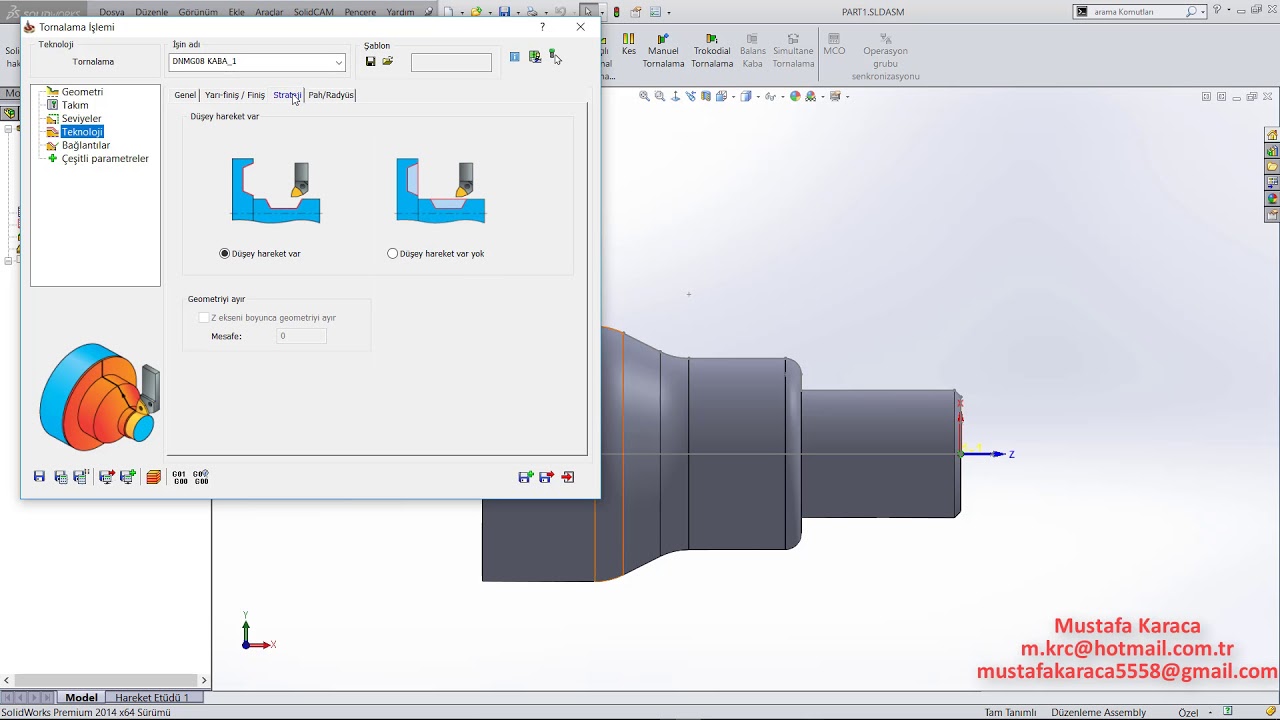The width and height of the screenshot is (1280, 720).
Task: Select the 'Düşey hareket var' radio button
Action: click(225, 254)
